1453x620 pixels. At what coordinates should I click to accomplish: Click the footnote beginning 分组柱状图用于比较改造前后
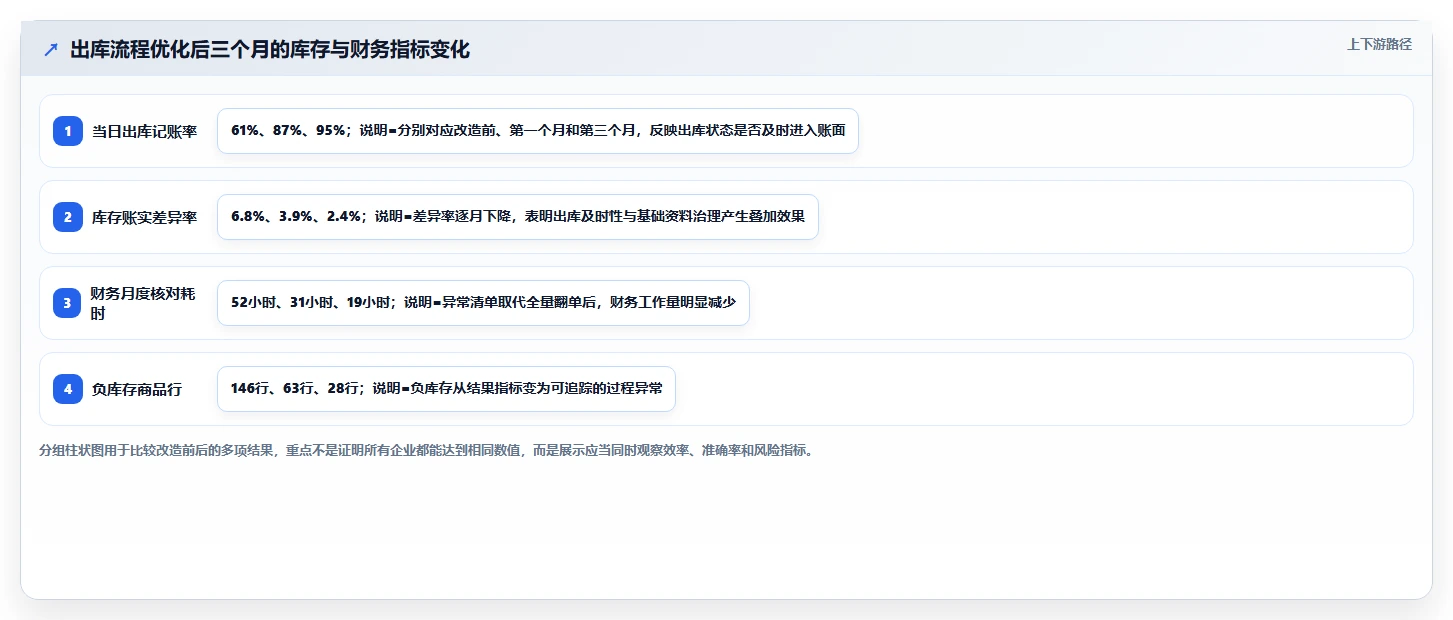click(428, 450)
